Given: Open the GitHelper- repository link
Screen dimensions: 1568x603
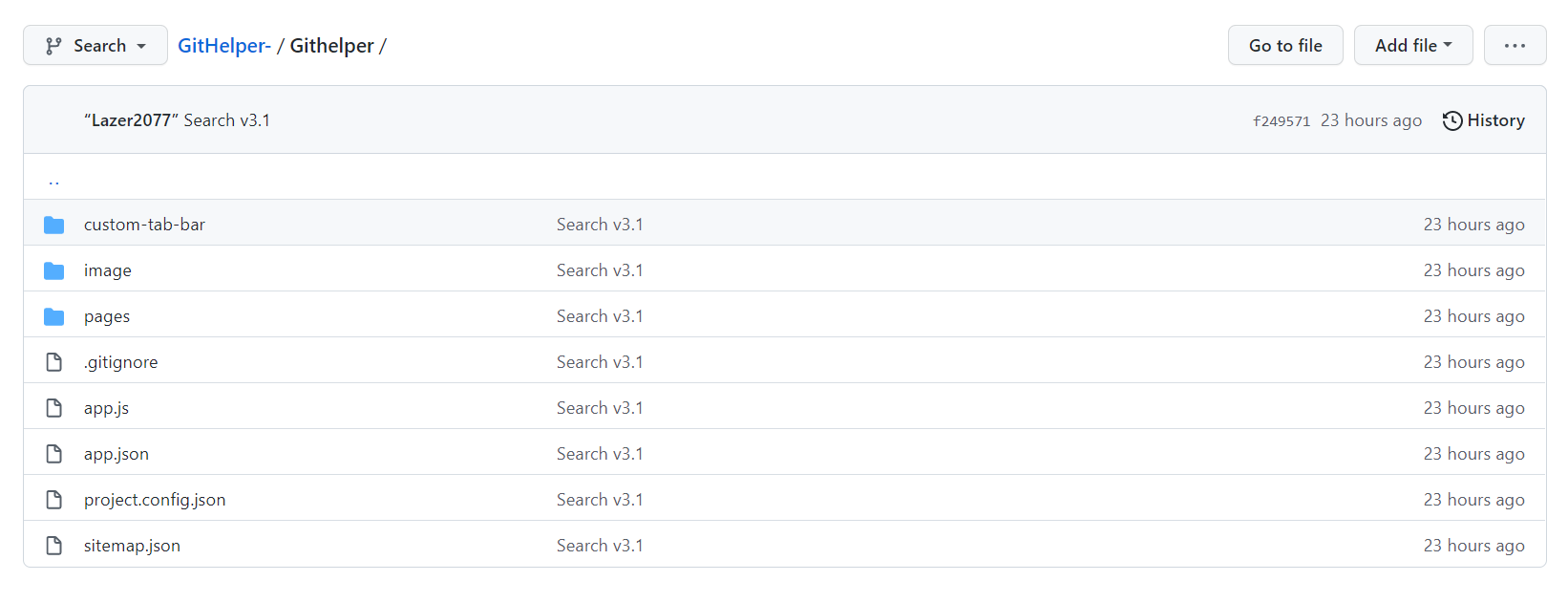Looking at the screenshot, I should point(224,45).
